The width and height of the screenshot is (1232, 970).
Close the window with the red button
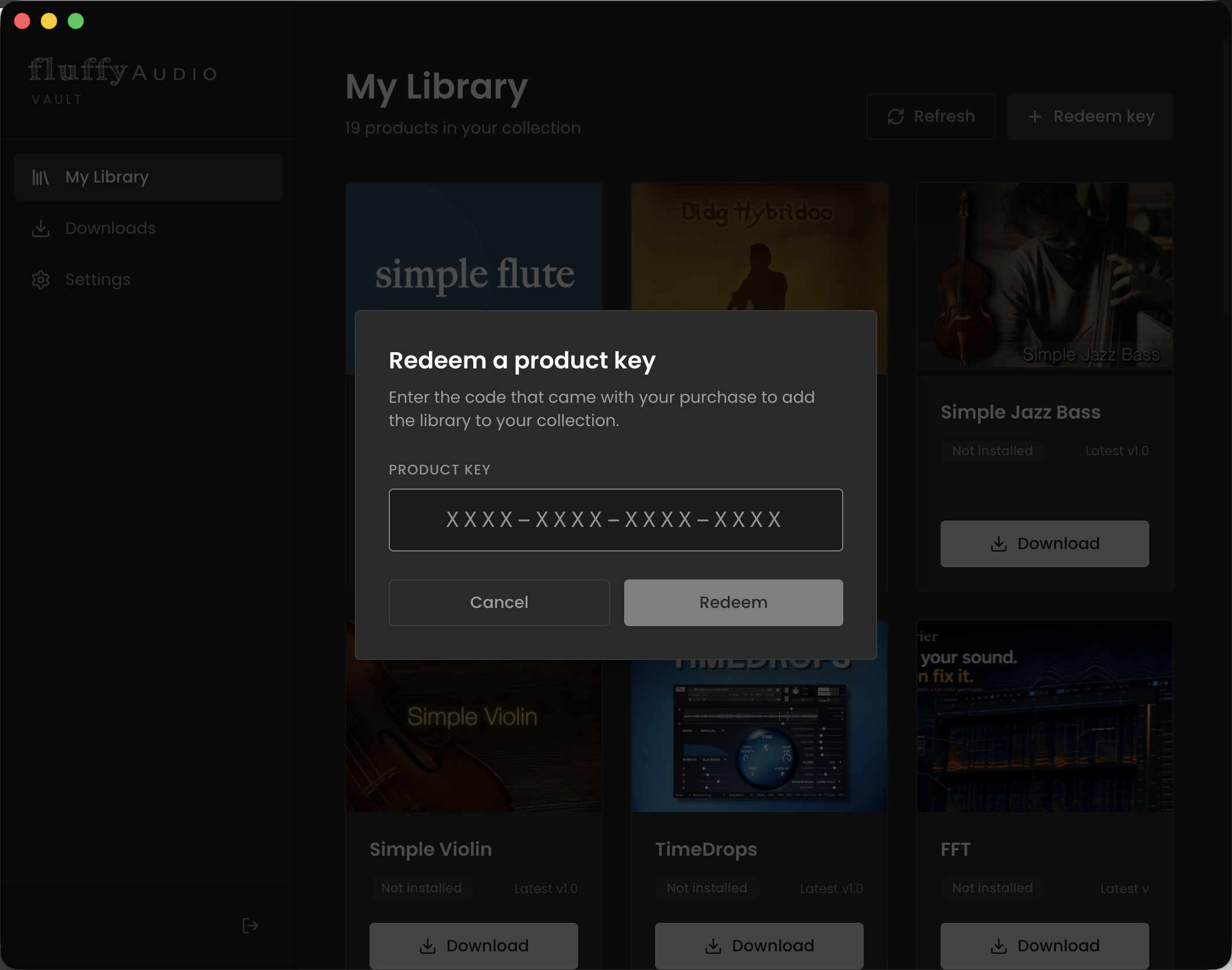22,21
